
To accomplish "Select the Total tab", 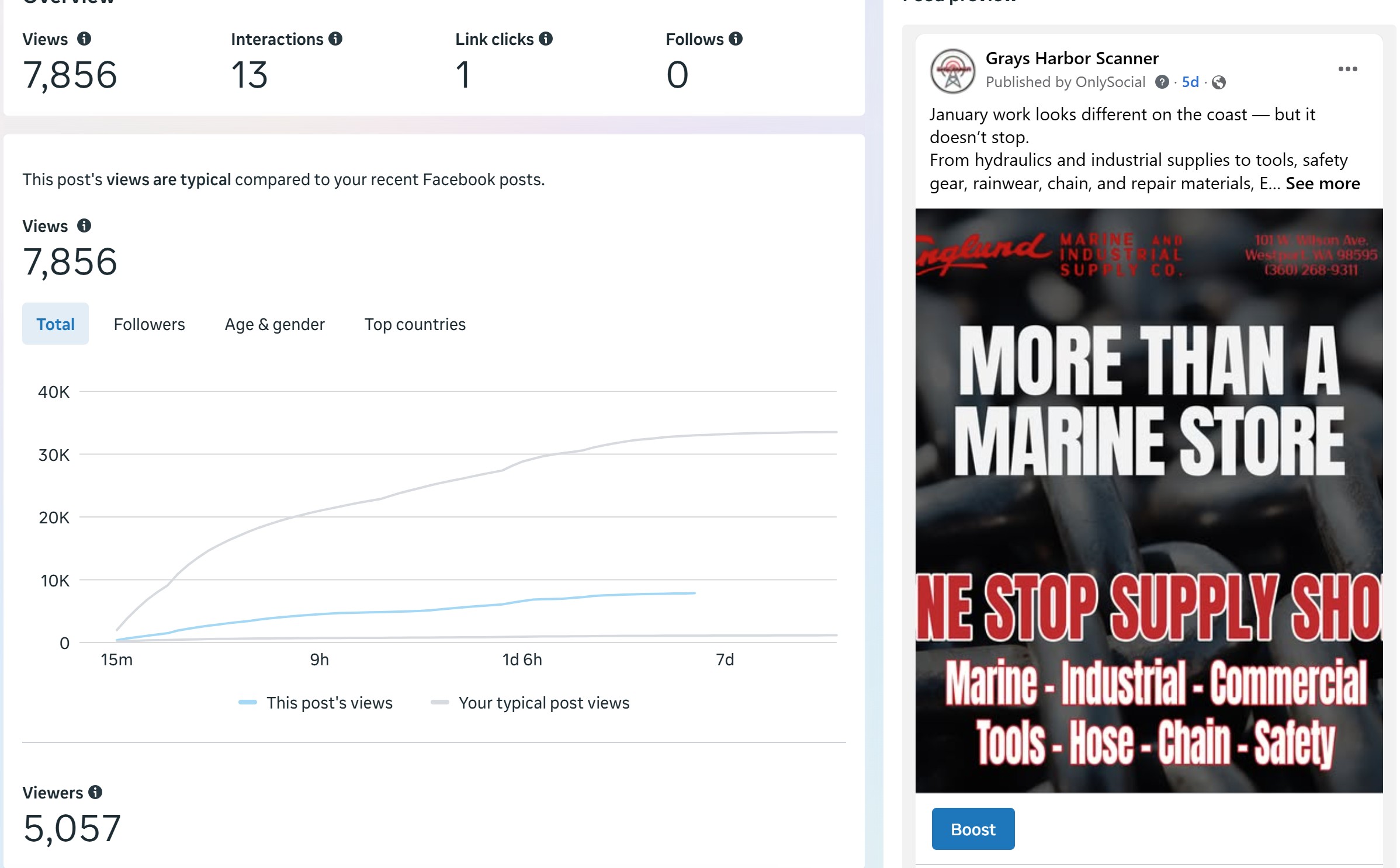I will [x=56, y=324].
